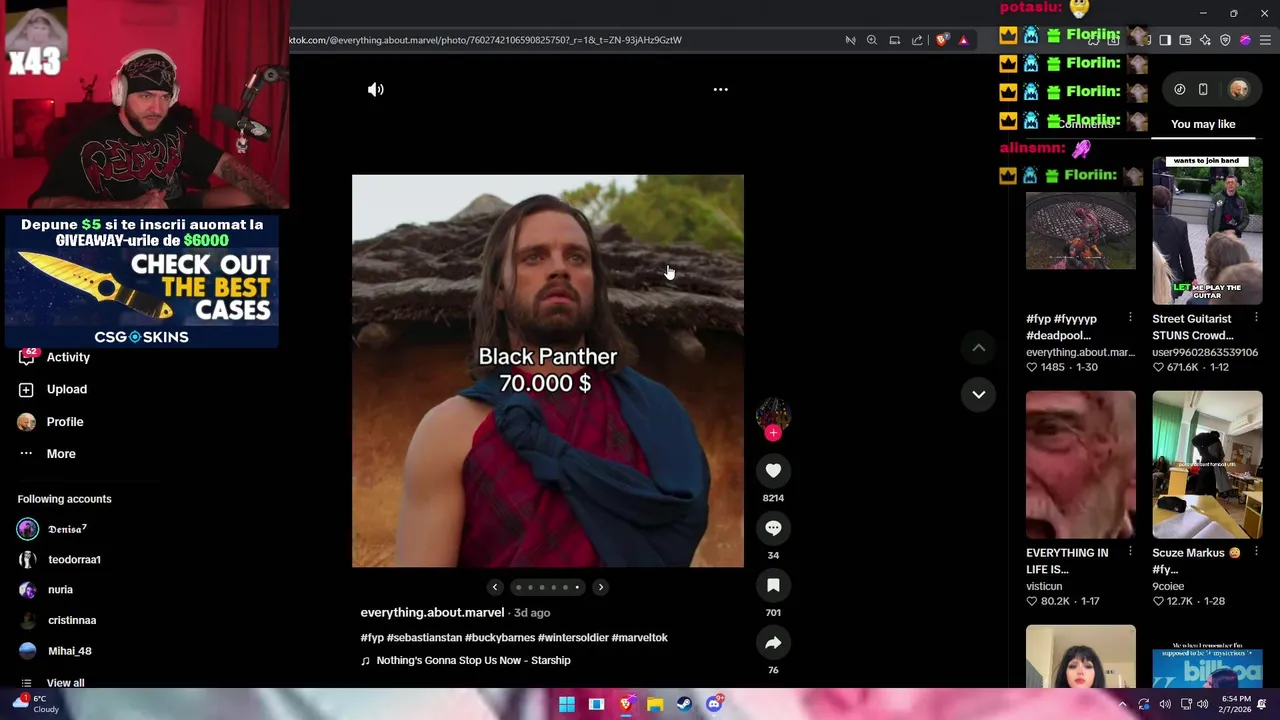Open followed account cristinnaa
Viewport: 1280px width, 720px height.
72,620
